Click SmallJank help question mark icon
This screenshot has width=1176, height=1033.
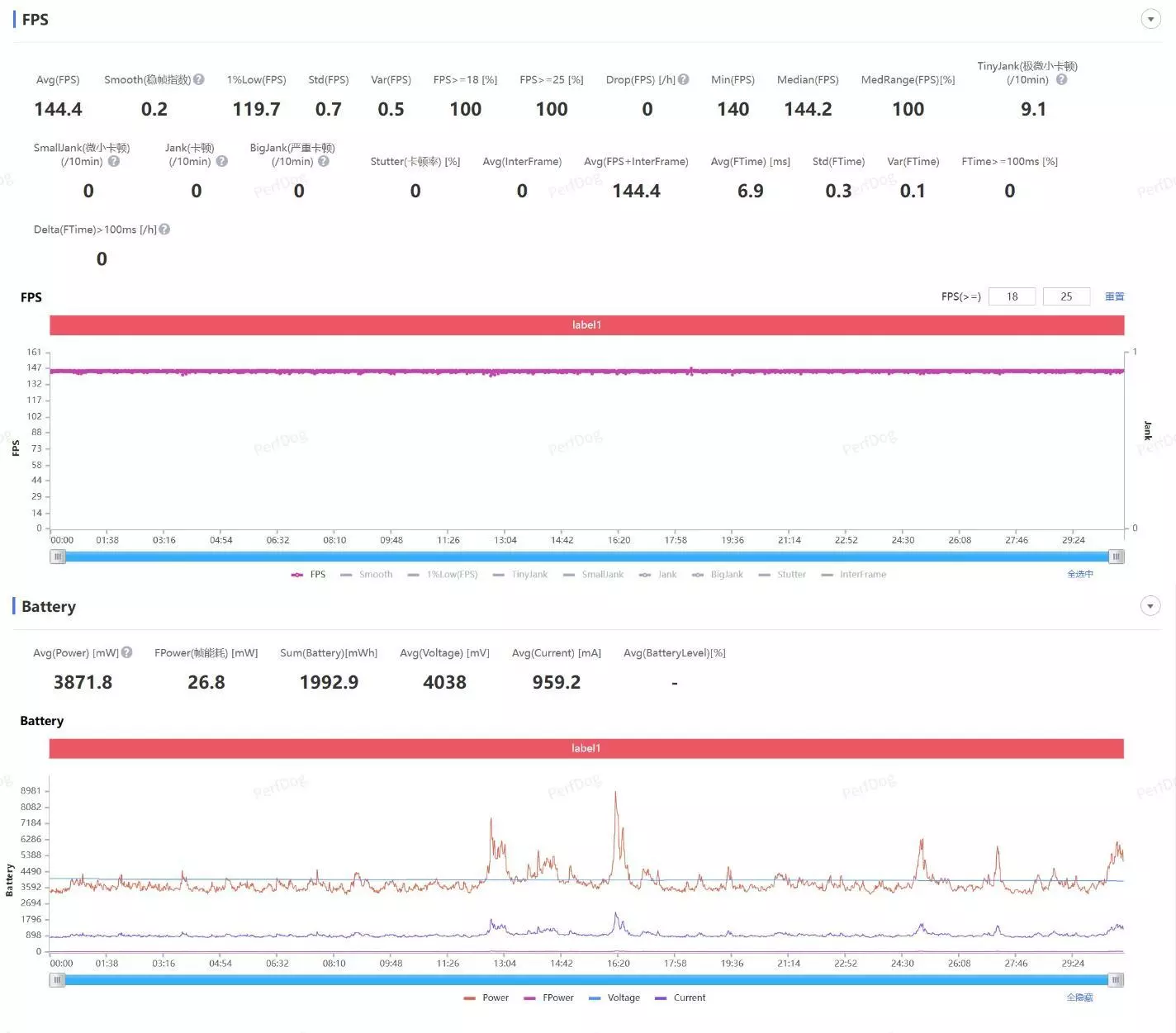point(114,161)
